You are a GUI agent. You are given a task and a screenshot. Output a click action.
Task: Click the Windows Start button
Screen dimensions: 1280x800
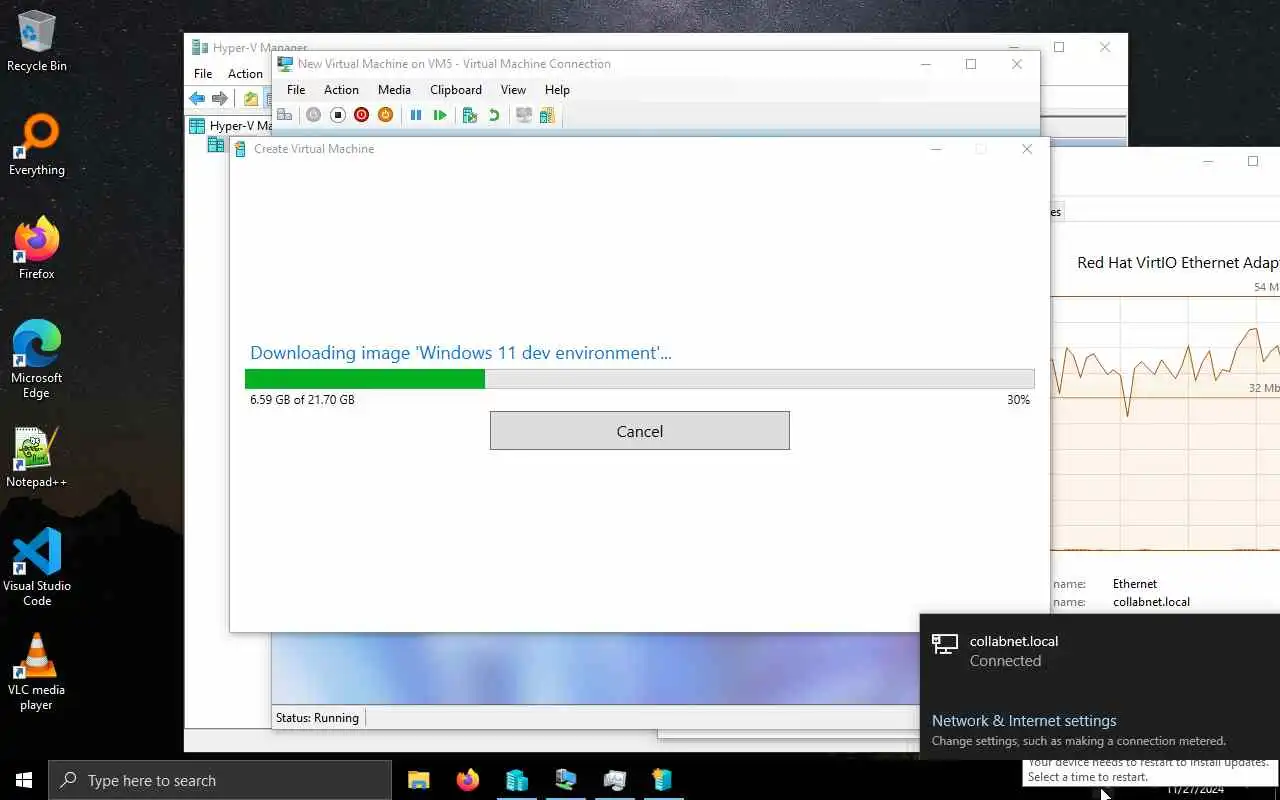(24, 780)
